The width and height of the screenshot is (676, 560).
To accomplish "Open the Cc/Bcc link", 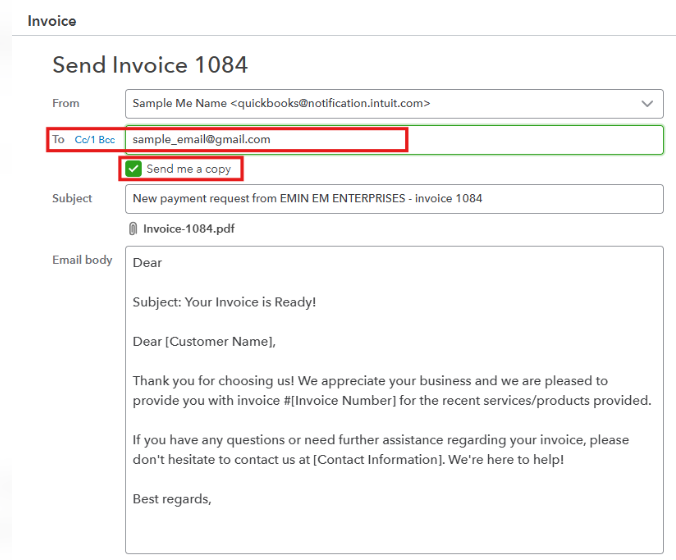I will [95, 140].
